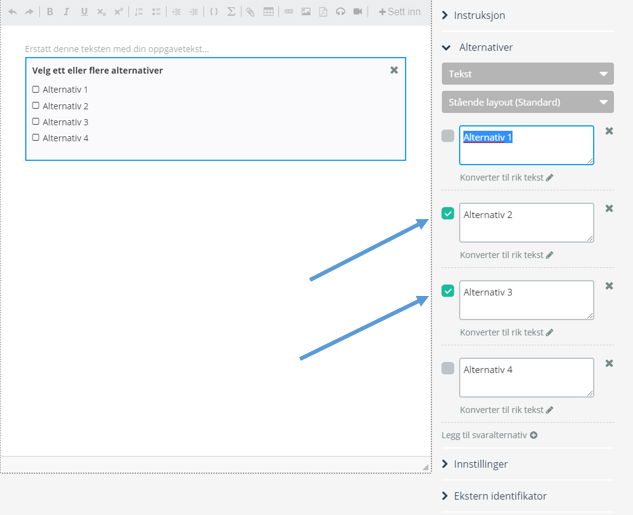This screenshot has width=633, height=515.
Task: Redo the last edit
Action: 29,12
